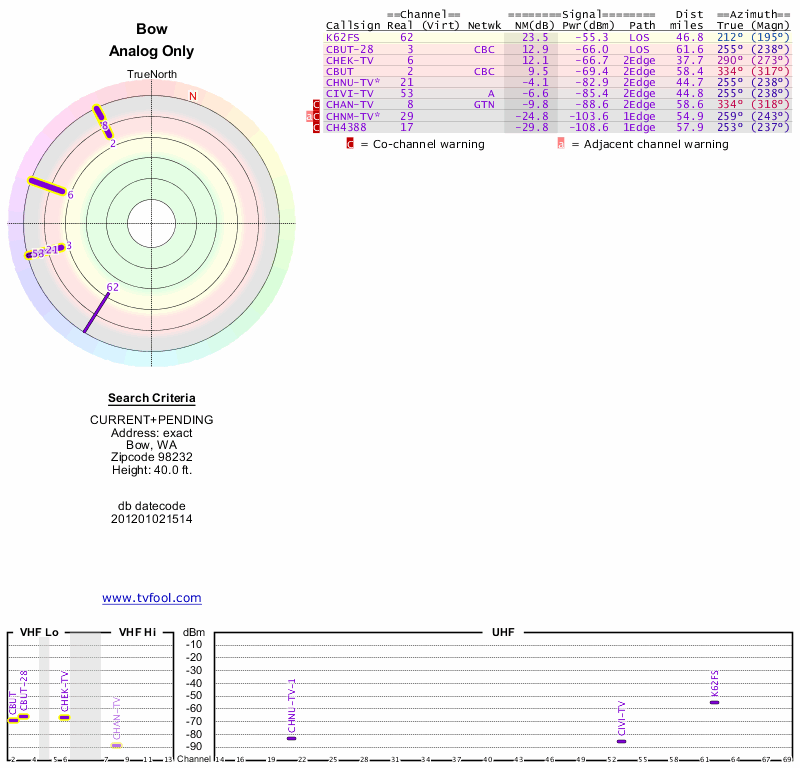Click the channel 8 bar on the radar
Screen dimensions: 800x768
point(103,120)
